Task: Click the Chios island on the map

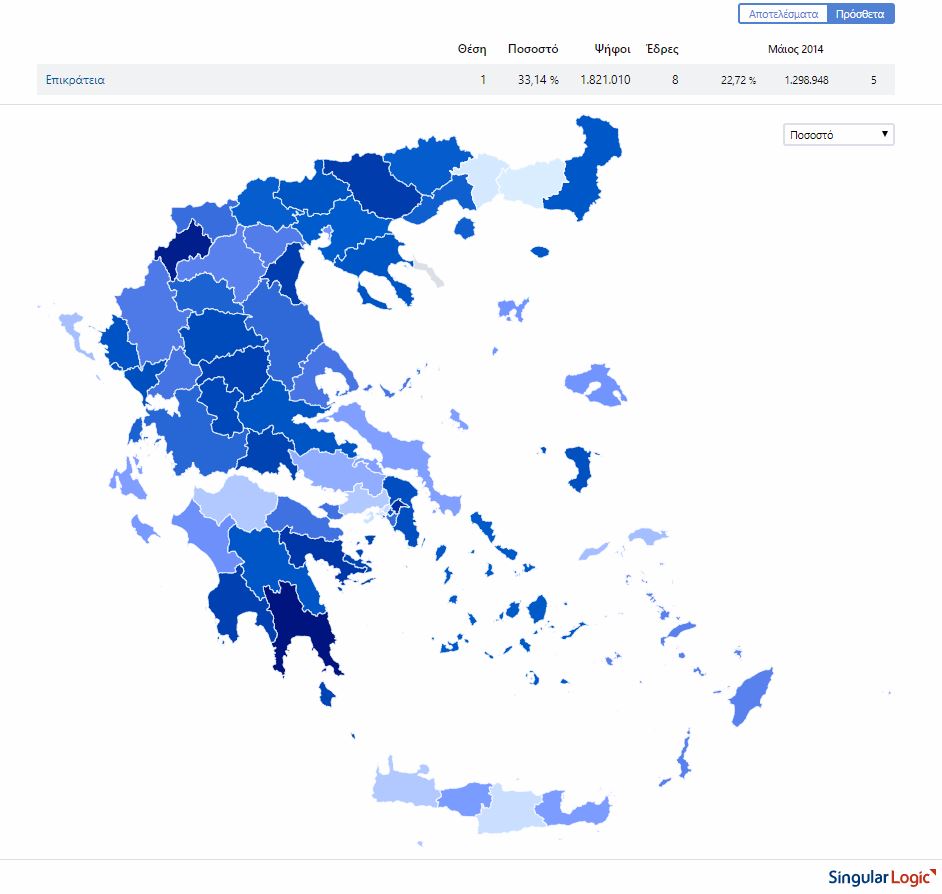Action: pos(579,468)
